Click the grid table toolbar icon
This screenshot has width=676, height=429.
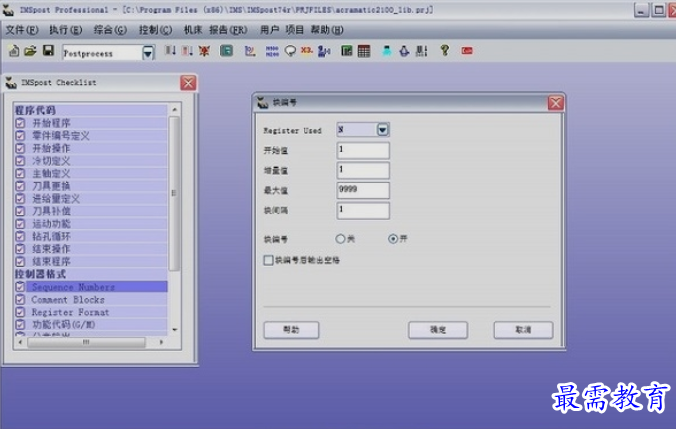[364, 51]
